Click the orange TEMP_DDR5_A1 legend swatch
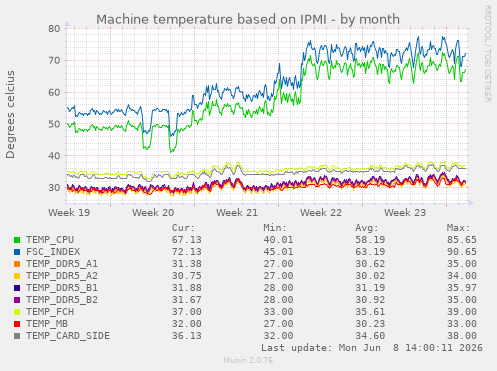 point(17,264)
